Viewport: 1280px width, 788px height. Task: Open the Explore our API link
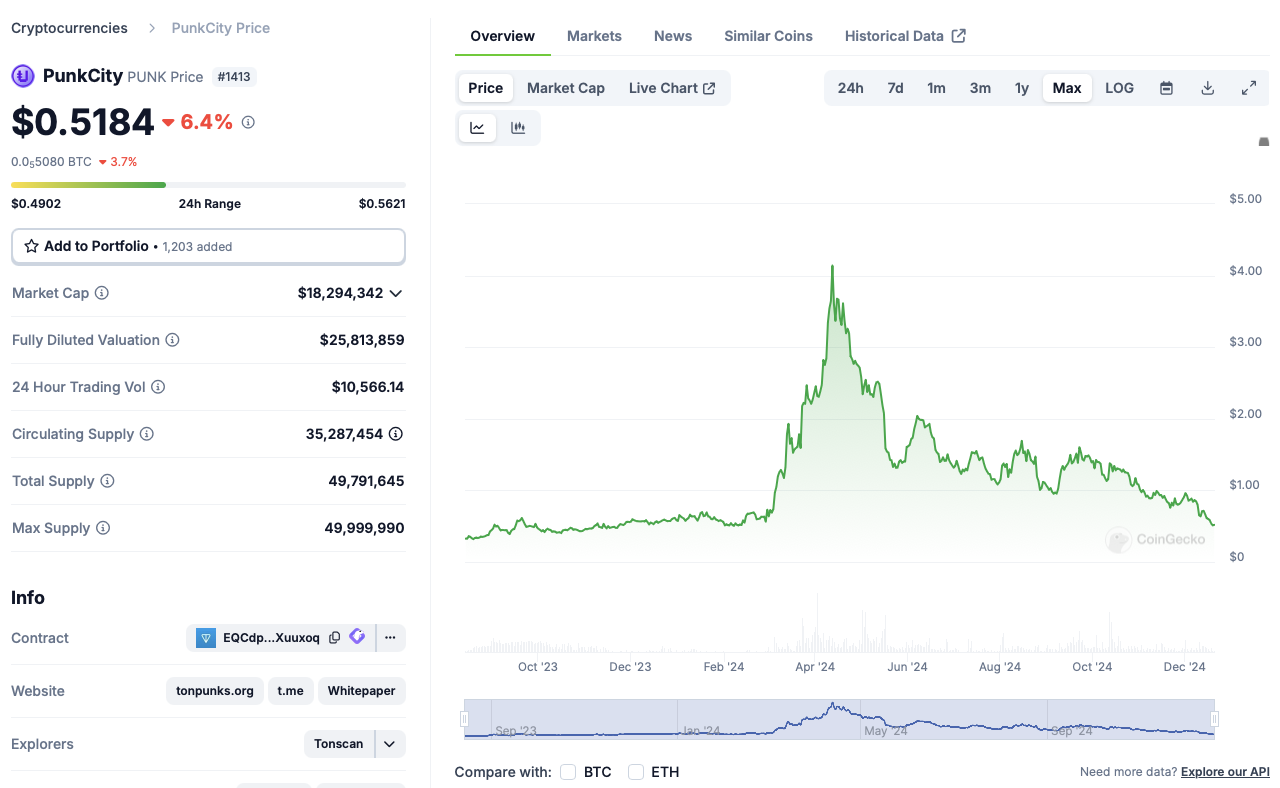[x=1225, y=772]
